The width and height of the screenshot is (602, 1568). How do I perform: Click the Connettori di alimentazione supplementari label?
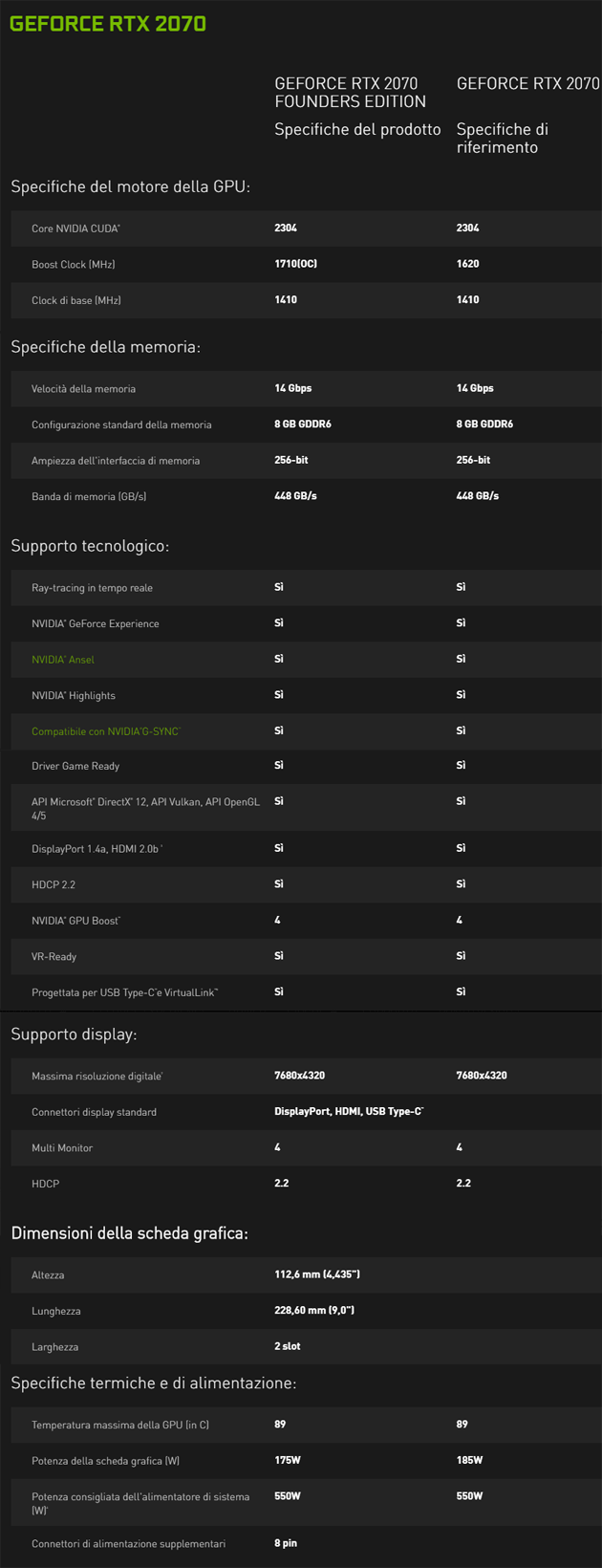pos(128,1544)
